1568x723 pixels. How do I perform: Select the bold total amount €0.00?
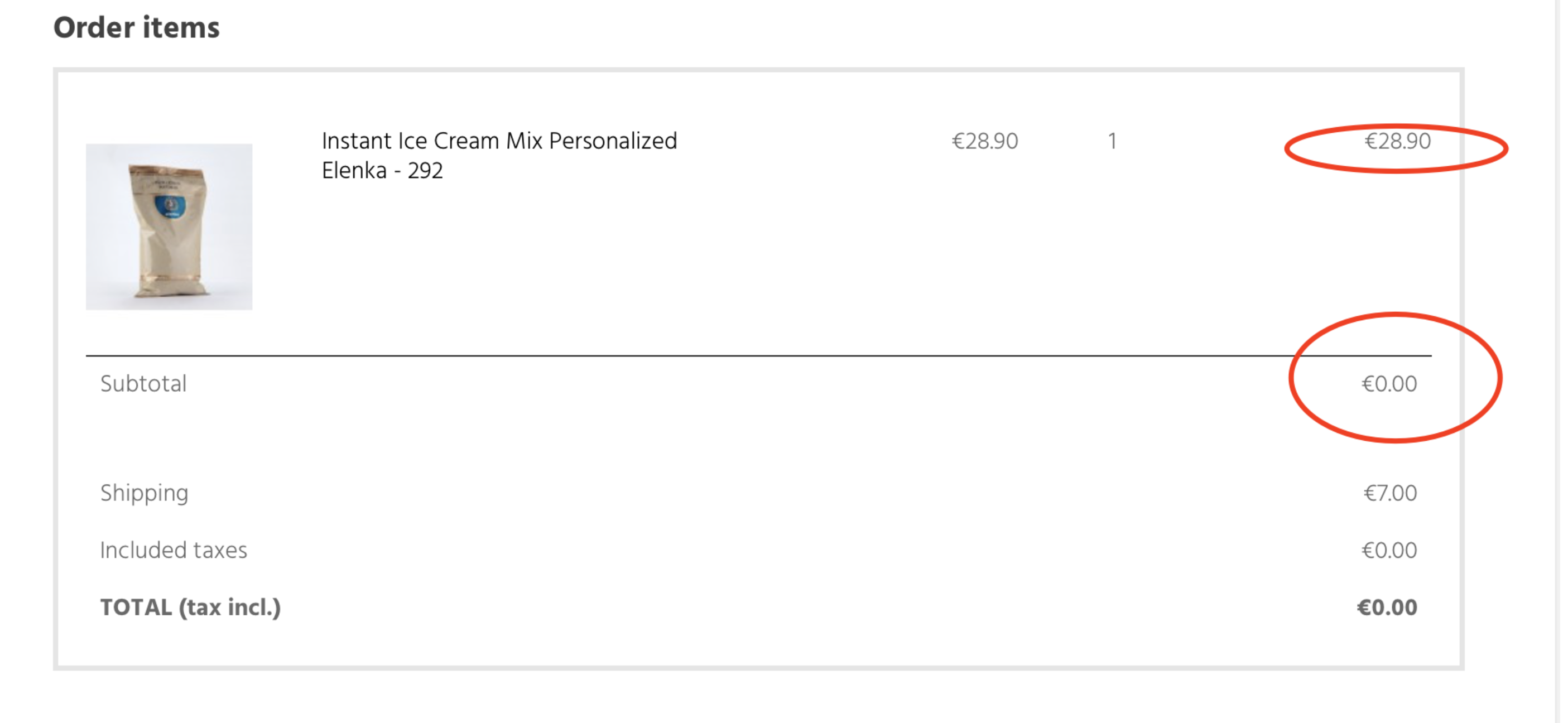pos(1387,608)
